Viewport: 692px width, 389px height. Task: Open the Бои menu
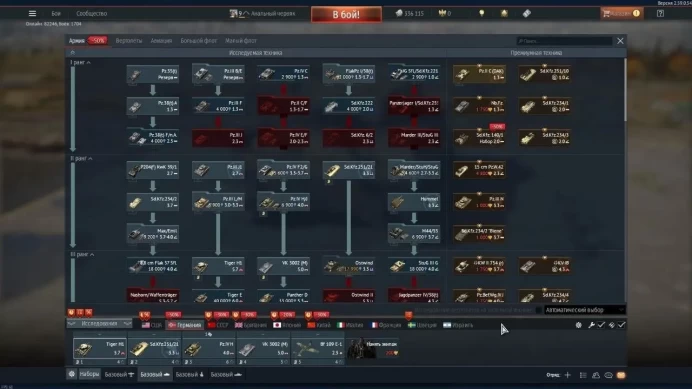point(56,14)
